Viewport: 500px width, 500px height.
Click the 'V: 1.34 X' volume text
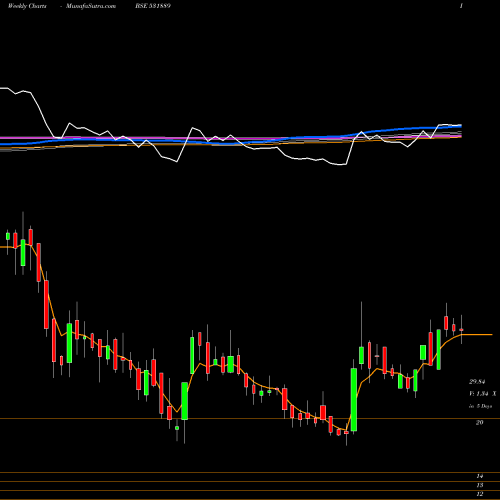[x=482, y=394]
